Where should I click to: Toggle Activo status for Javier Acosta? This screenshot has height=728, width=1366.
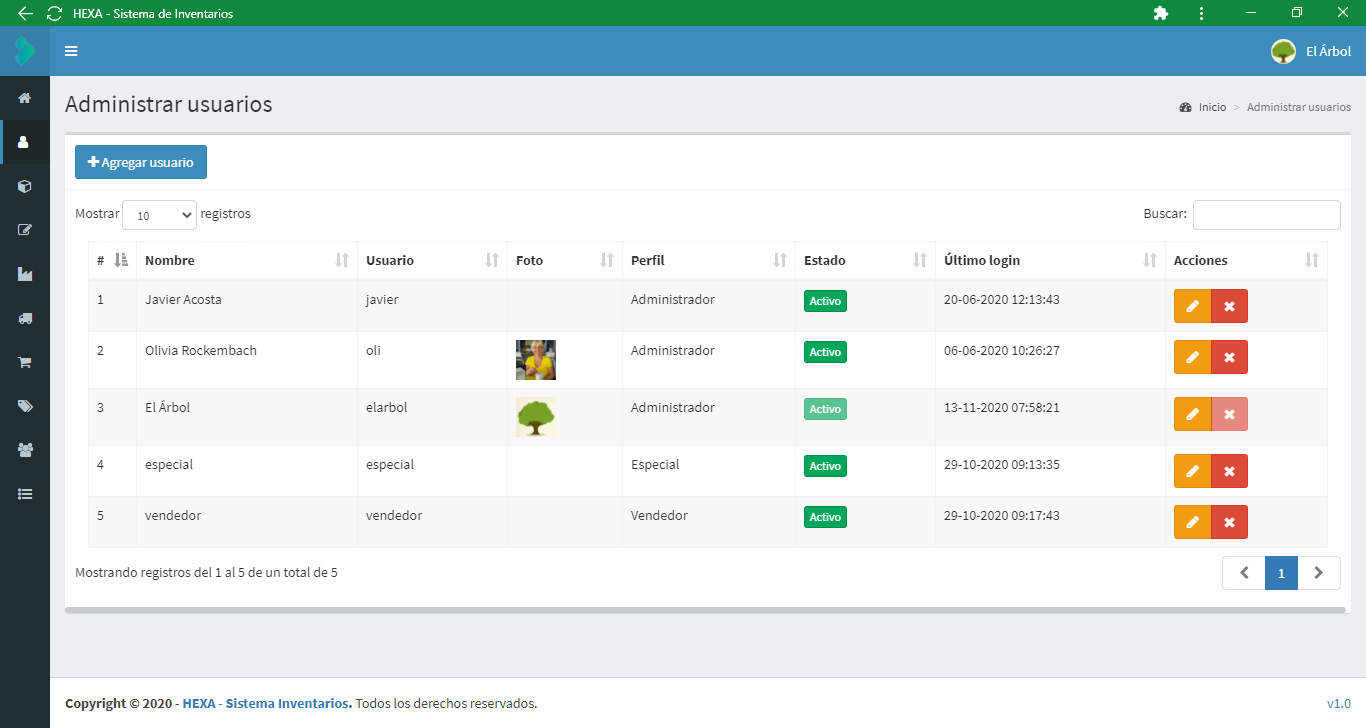click(825, 301)
